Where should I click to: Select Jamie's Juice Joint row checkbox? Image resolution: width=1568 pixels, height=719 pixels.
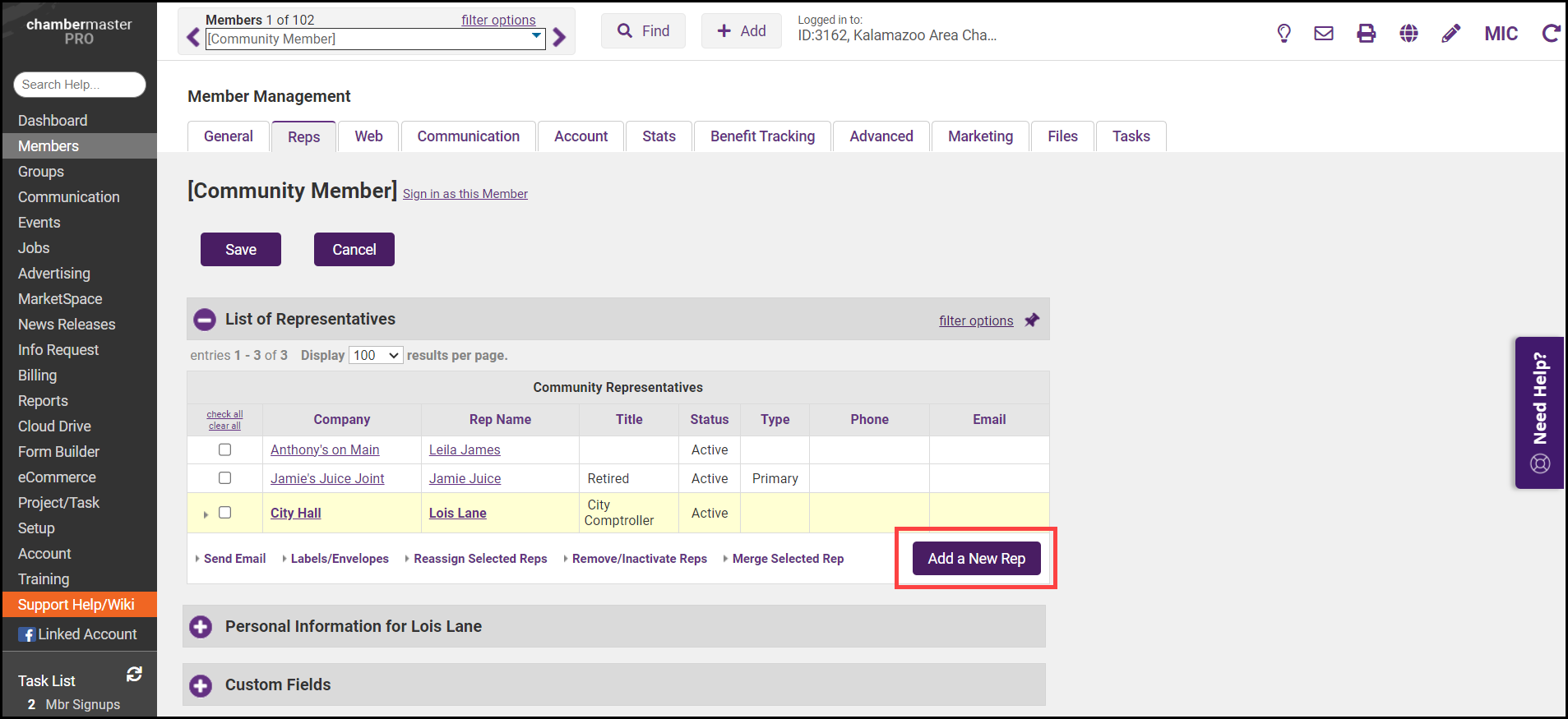click(224, 477)
